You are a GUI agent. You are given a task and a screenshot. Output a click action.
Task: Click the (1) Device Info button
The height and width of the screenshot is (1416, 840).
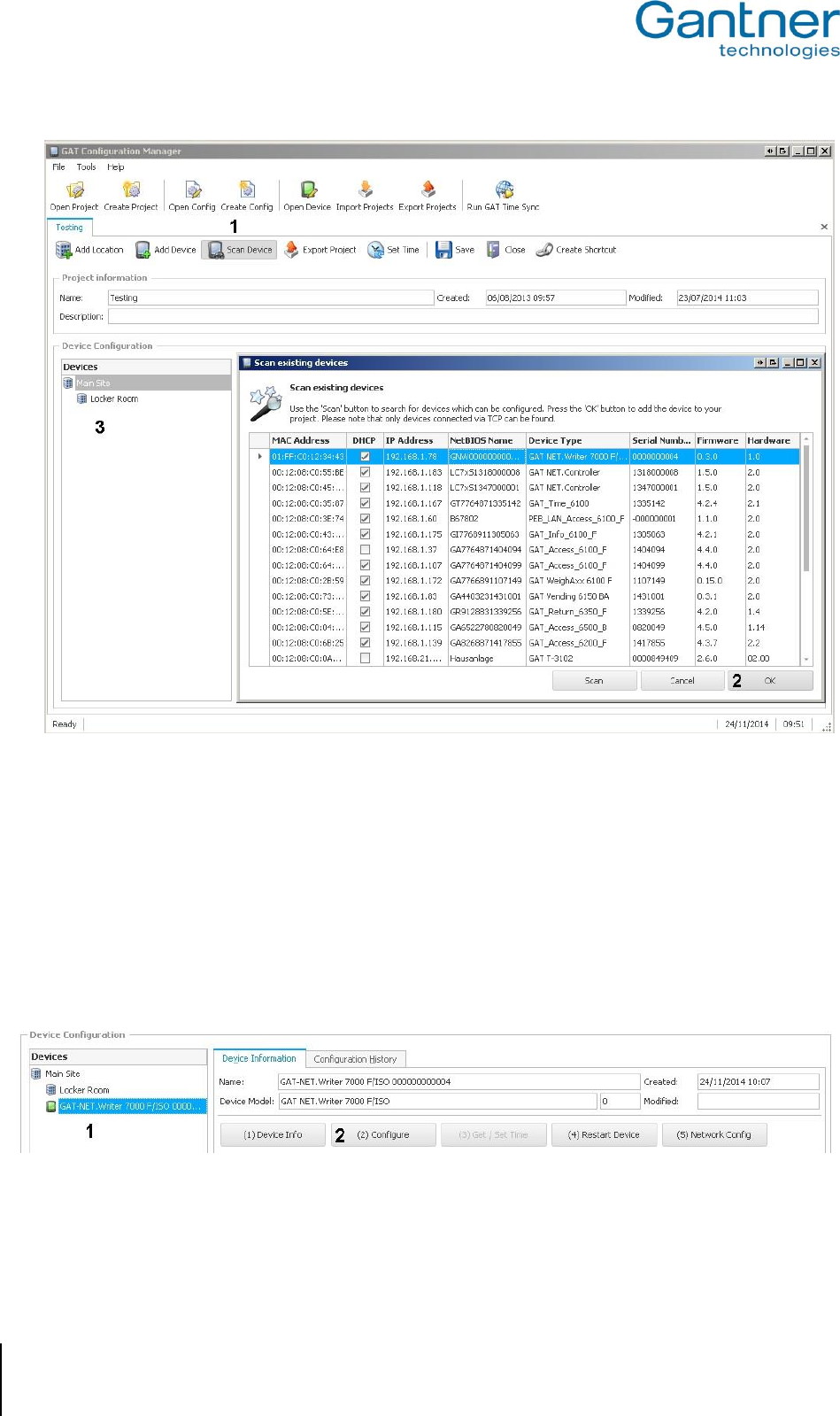273,1134
